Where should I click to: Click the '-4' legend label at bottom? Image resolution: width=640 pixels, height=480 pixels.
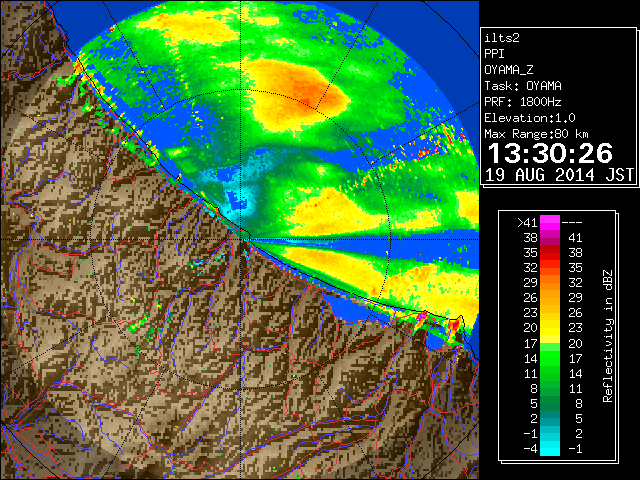531,449
